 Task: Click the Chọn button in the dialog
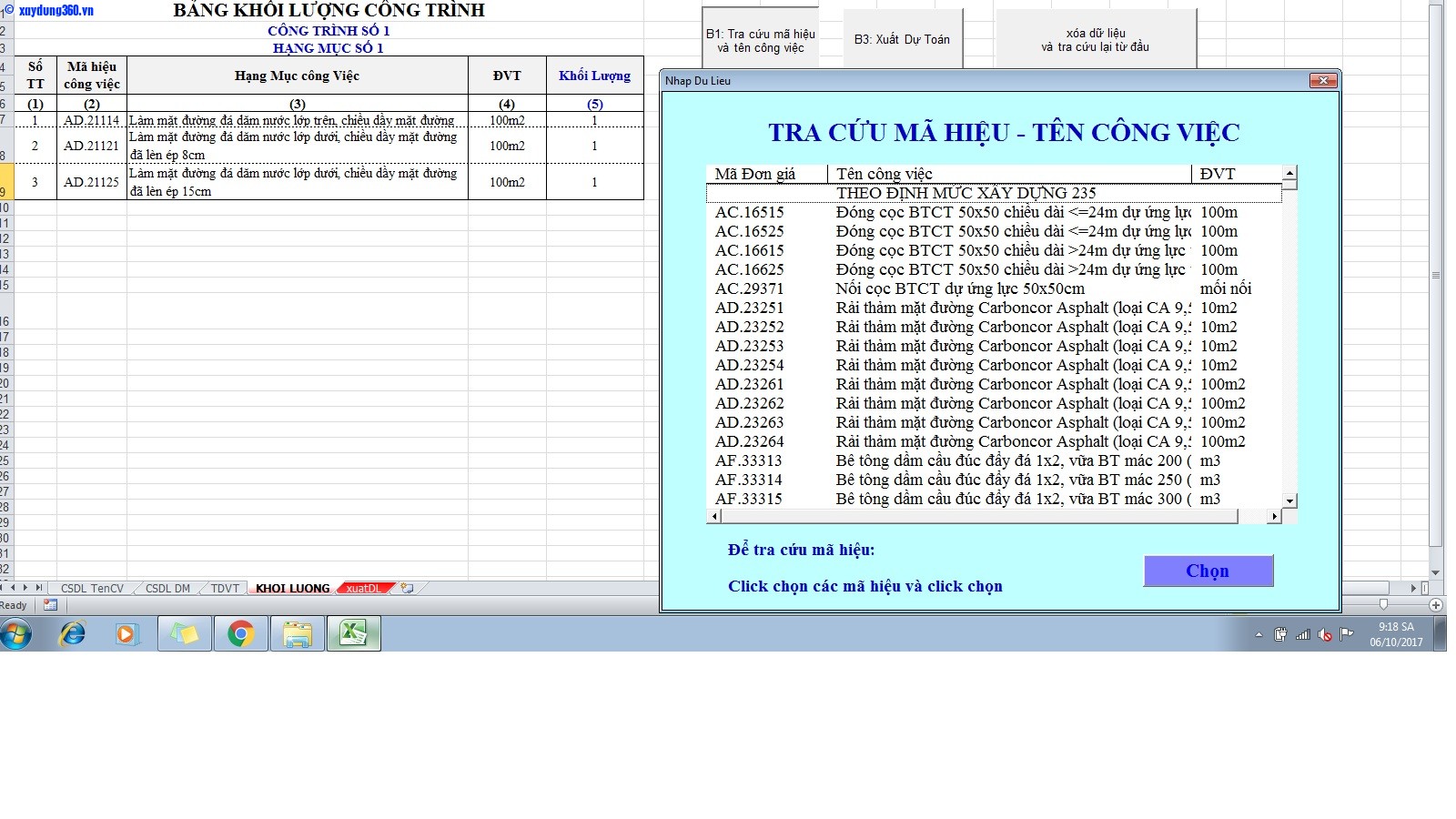1208,571
